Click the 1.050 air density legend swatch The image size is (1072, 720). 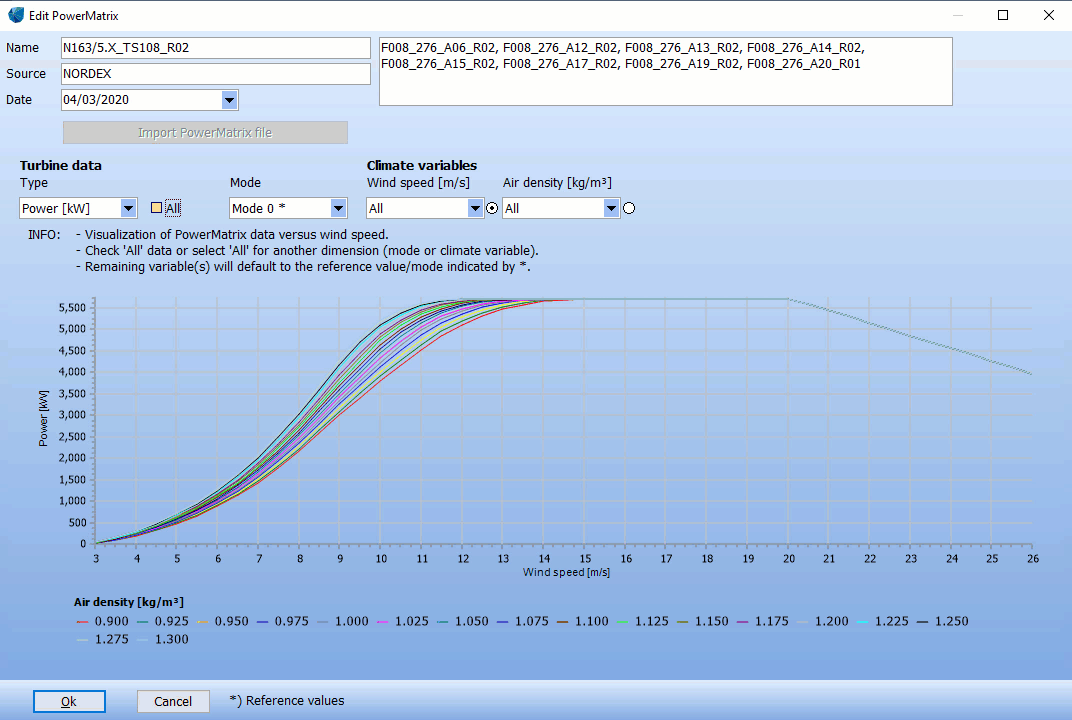[x=443, y=622]
